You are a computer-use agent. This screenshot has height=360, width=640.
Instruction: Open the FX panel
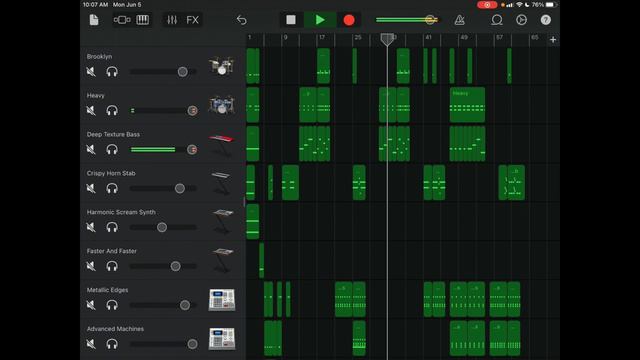(193, 20)
